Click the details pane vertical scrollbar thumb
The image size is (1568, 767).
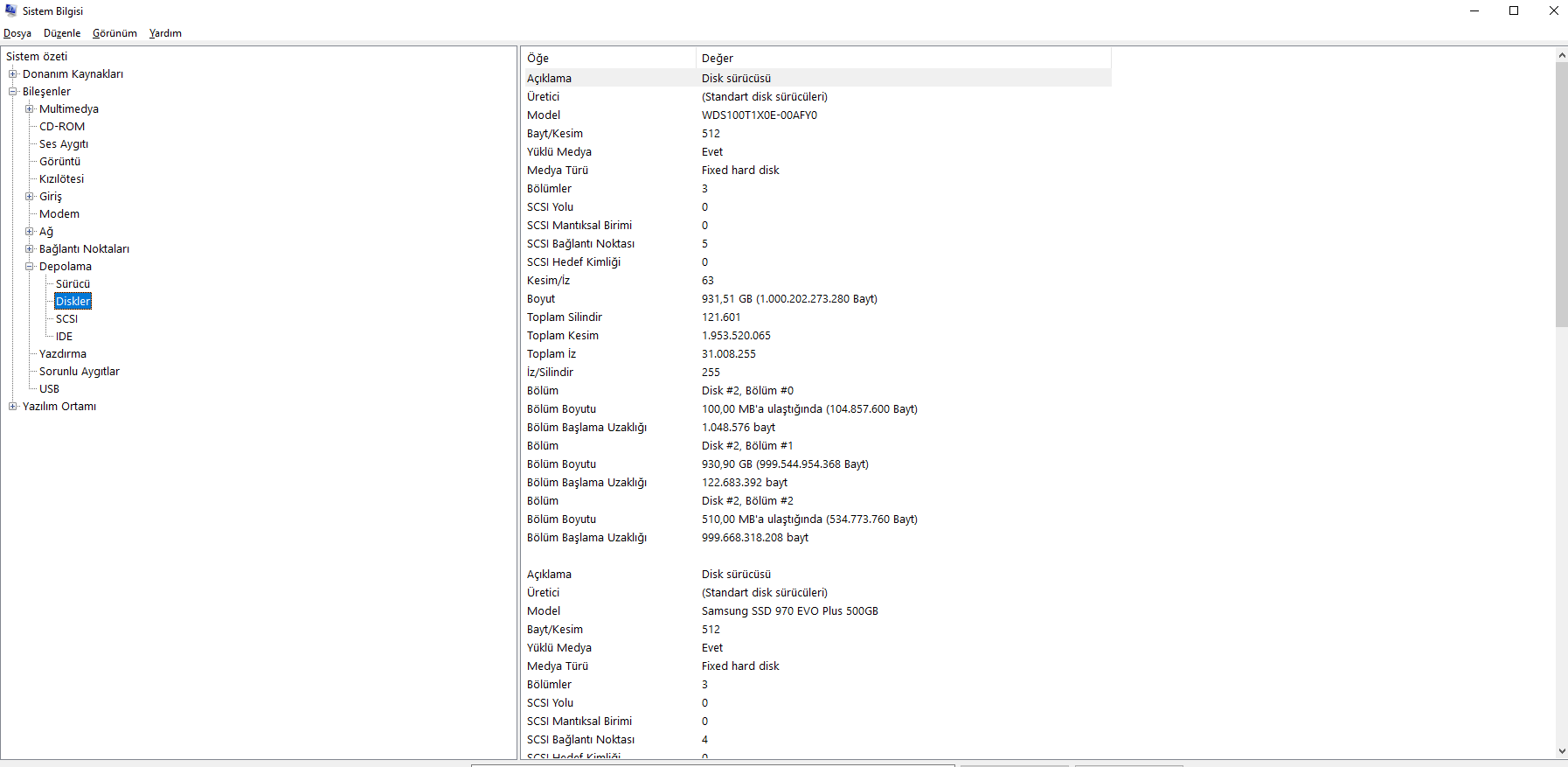click(x=1561, y=194)
